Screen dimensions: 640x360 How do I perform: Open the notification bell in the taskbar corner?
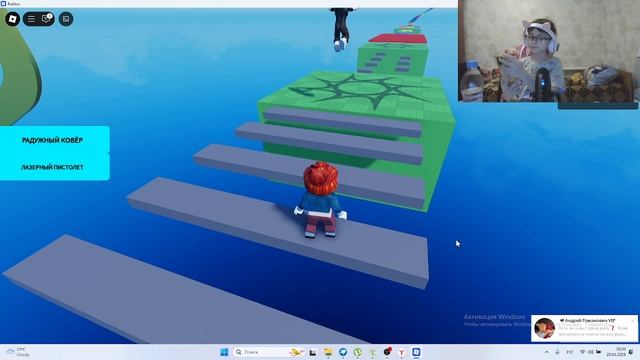[631, 352]
